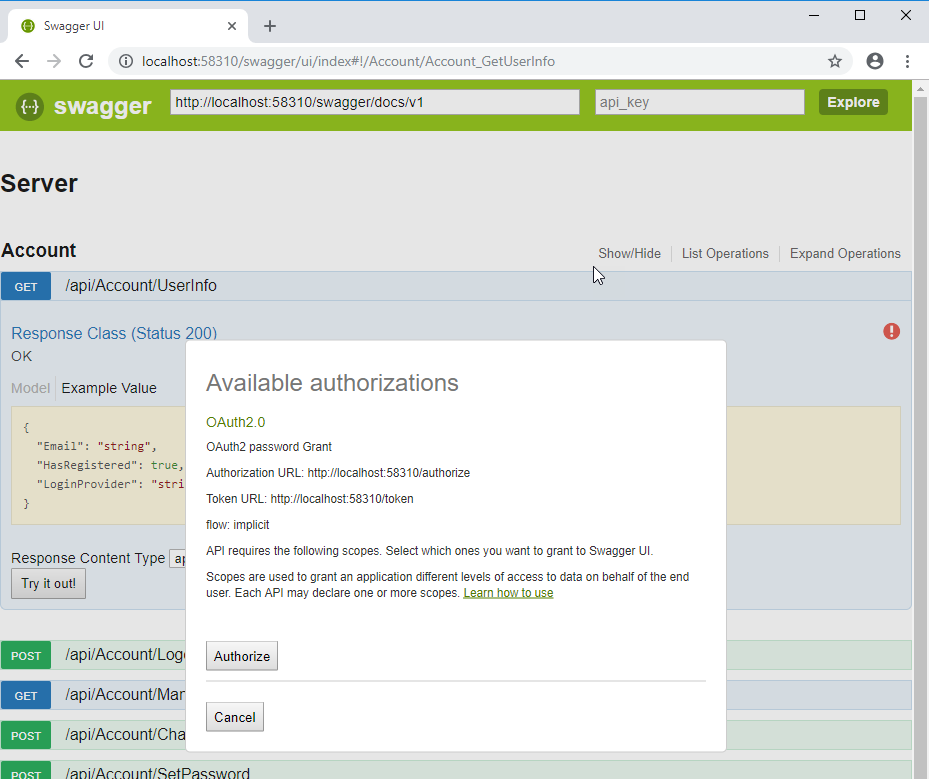Click the Try it out! button
The height and width of the screenshot is (779, 929).
(x=49, y=584)
